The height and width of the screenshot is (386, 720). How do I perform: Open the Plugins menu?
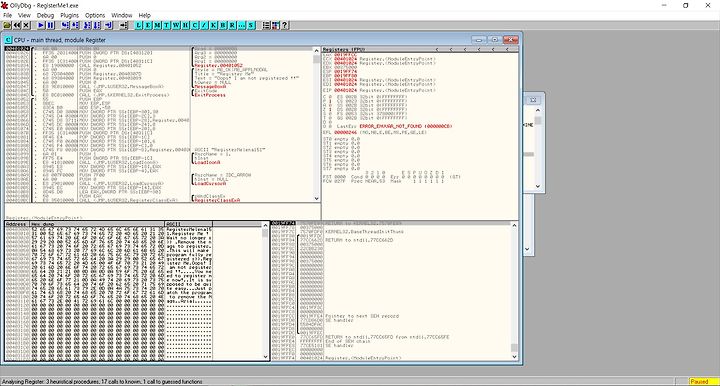coord(70,15)
